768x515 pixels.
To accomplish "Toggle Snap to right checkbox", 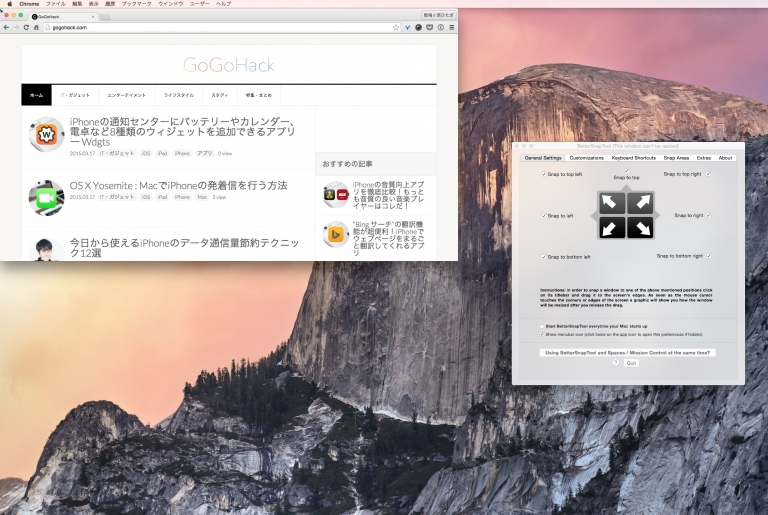I will 708,215.
